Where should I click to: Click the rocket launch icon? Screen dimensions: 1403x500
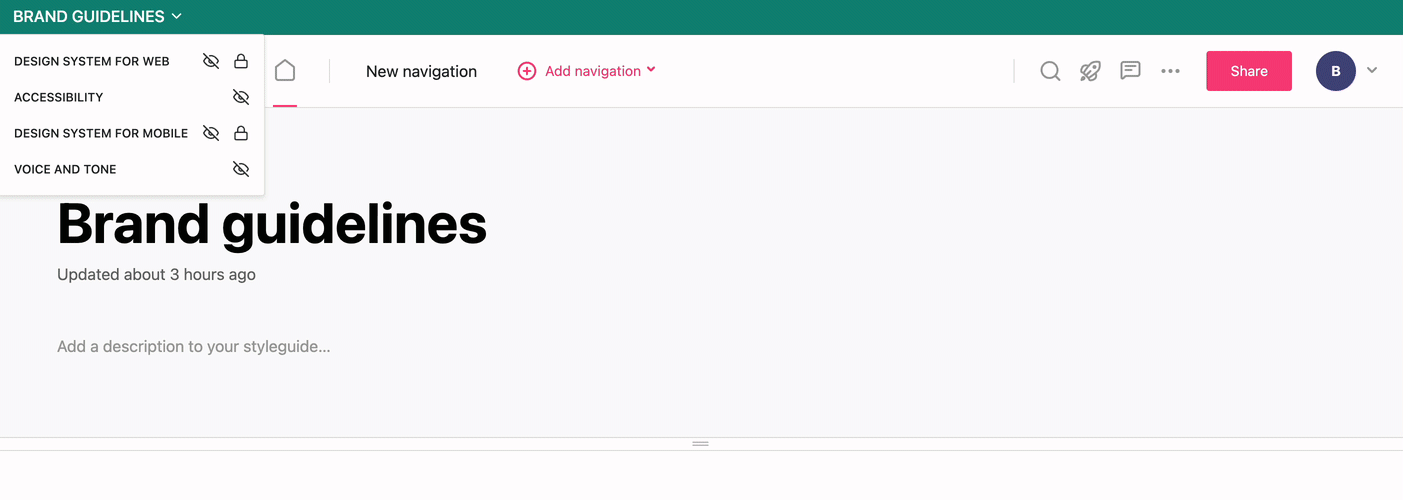1090,71
